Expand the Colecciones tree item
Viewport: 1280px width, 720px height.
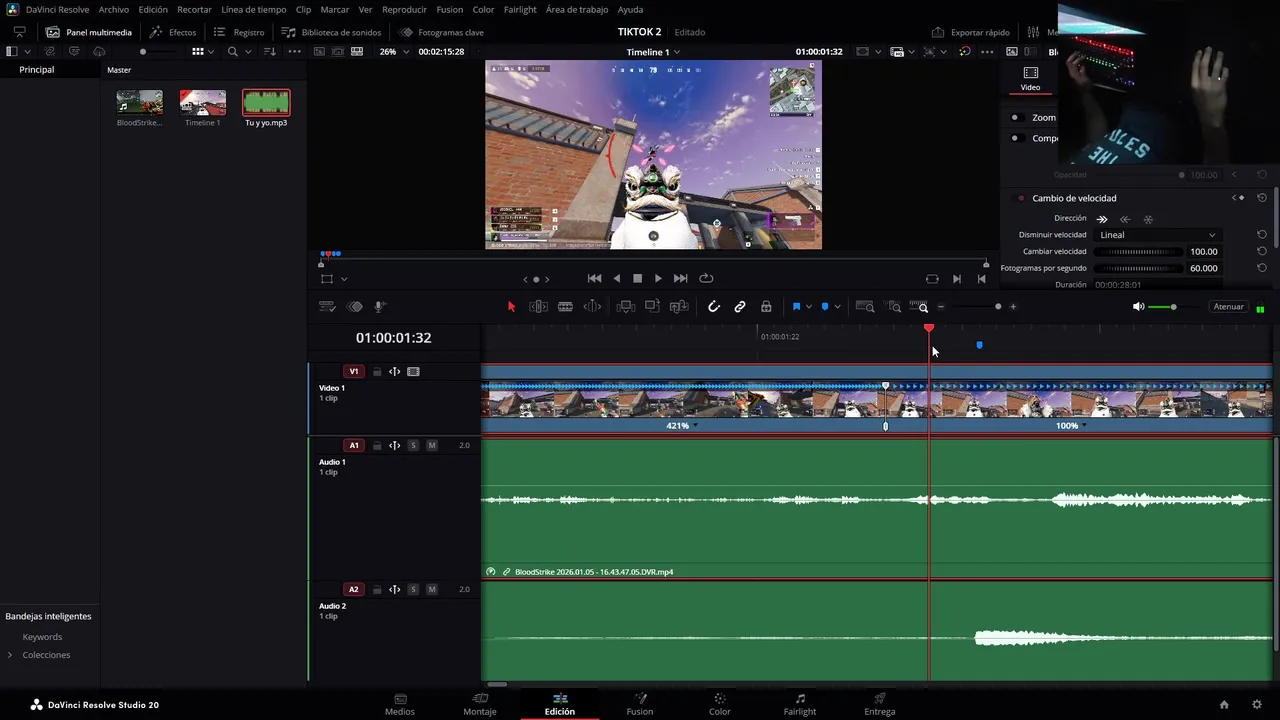[10, 655]
